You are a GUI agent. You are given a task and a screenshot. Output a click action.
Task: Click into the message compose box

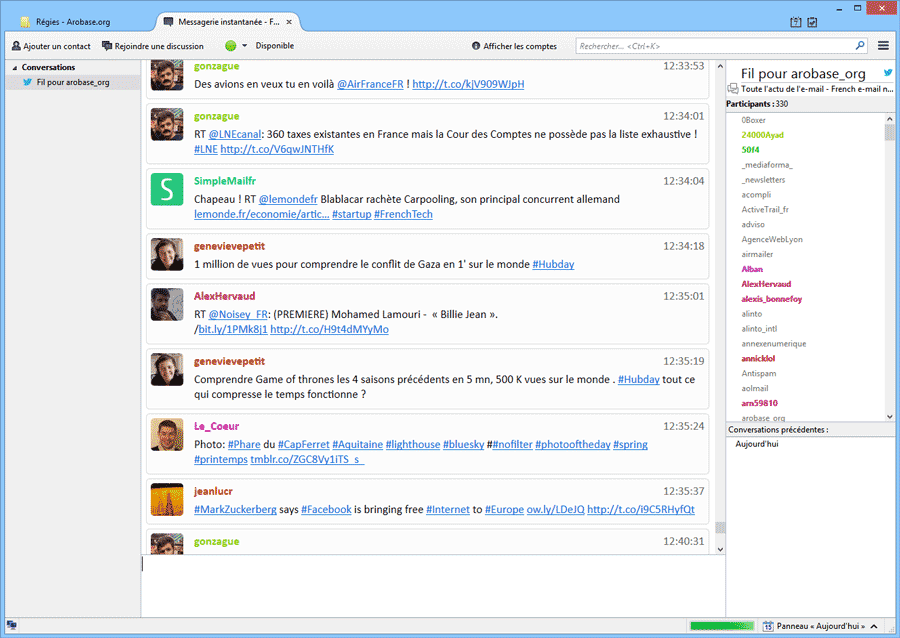tap(433, 585)
